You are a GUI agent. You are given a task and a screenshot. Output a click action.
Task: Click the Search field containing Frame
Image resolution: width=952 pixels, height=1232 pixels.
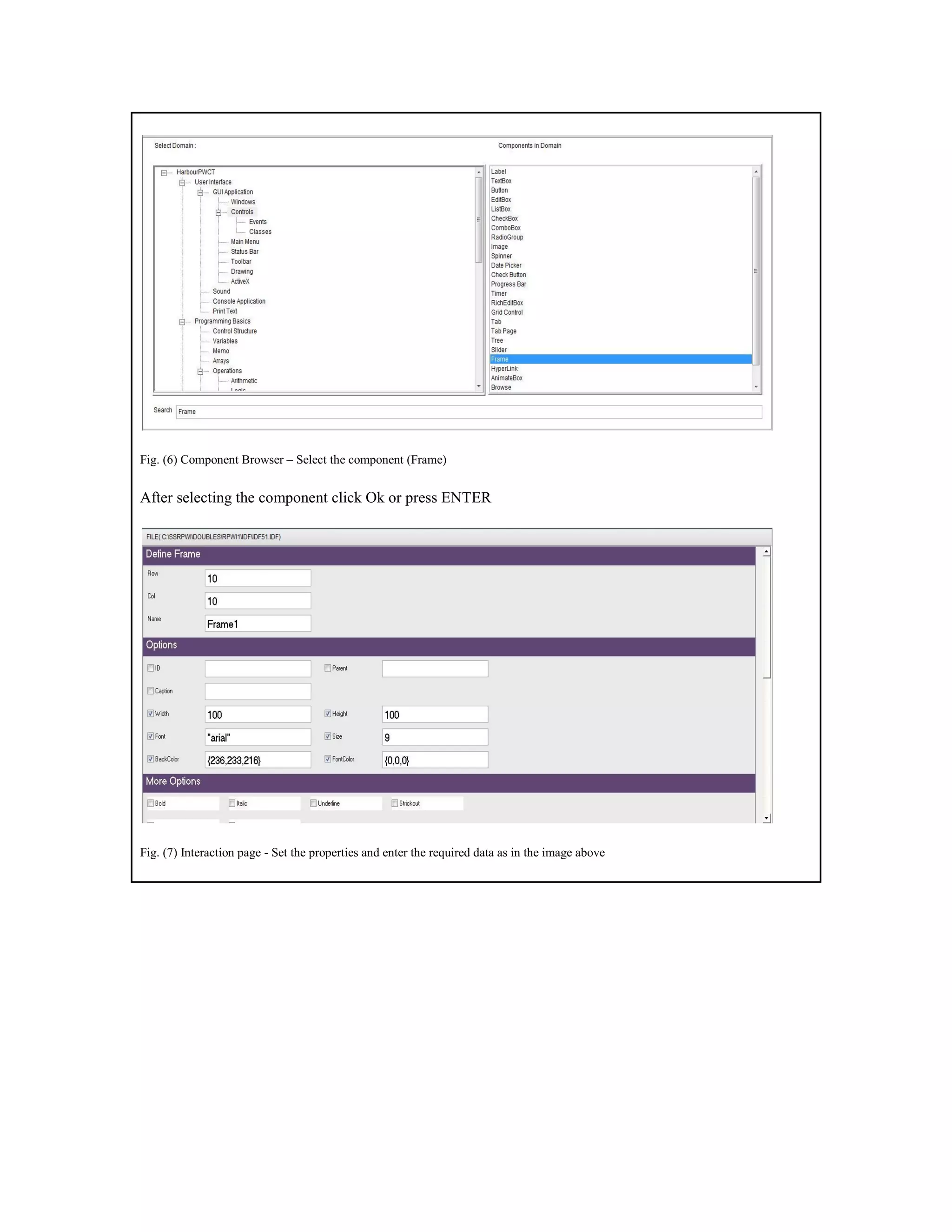click(x=469, y=412)
